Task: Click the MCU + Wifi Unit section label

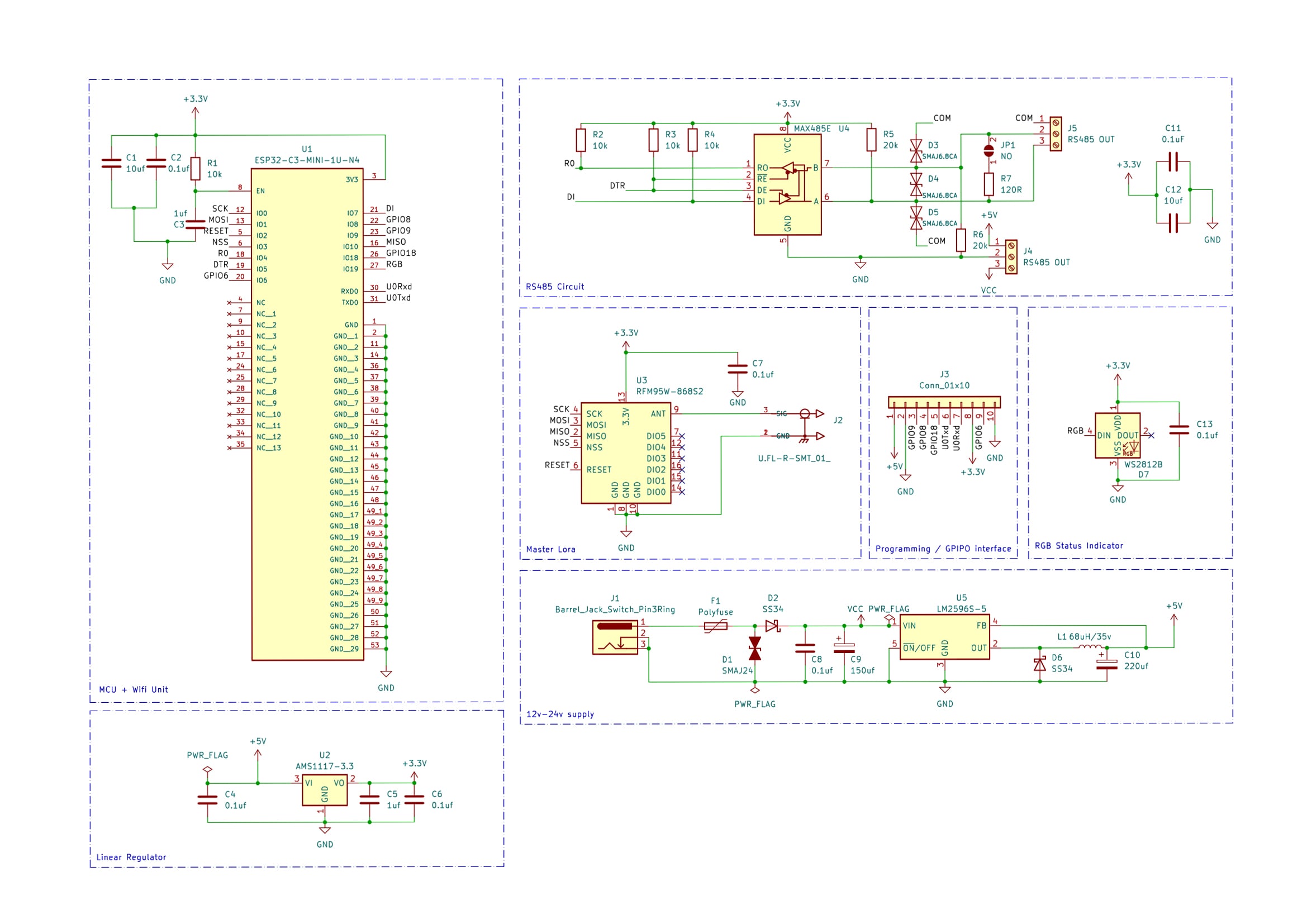Action: (132, 689)
